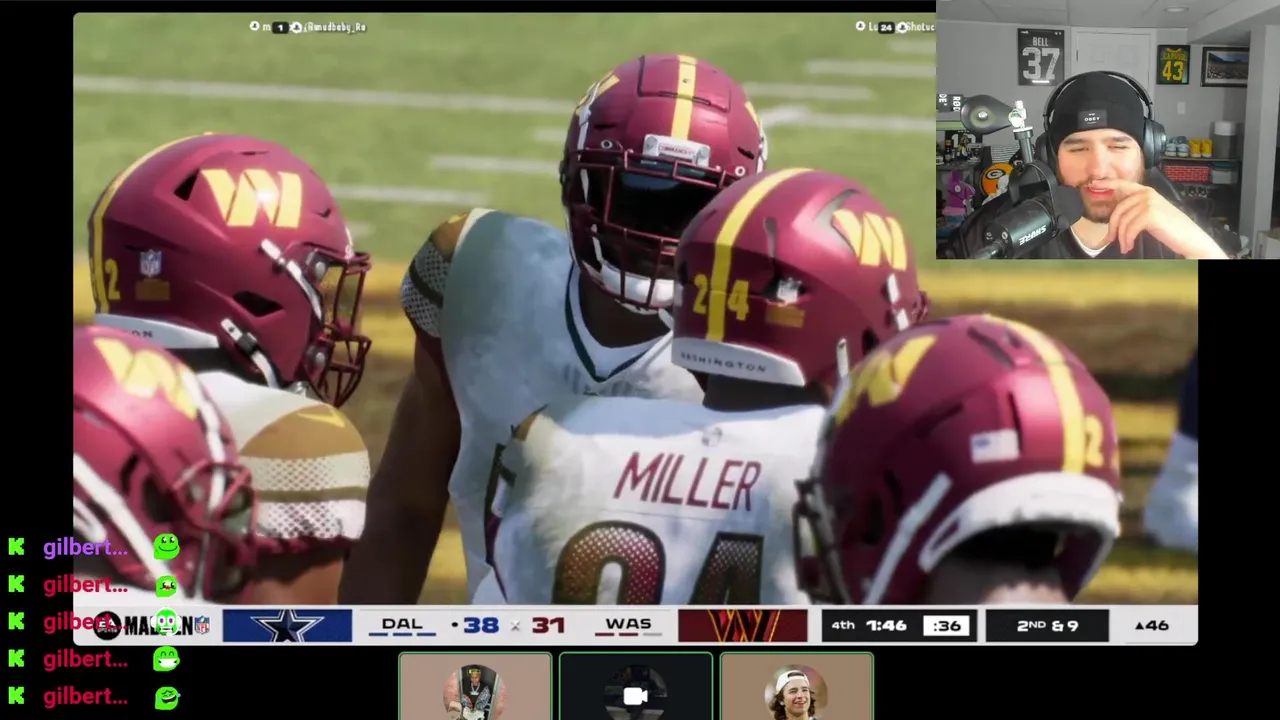Image resolution: width=1280 pixels, height=720 pixels.
Task: Click the 46 yard line indicator
Action: (x=1152, y=626)
